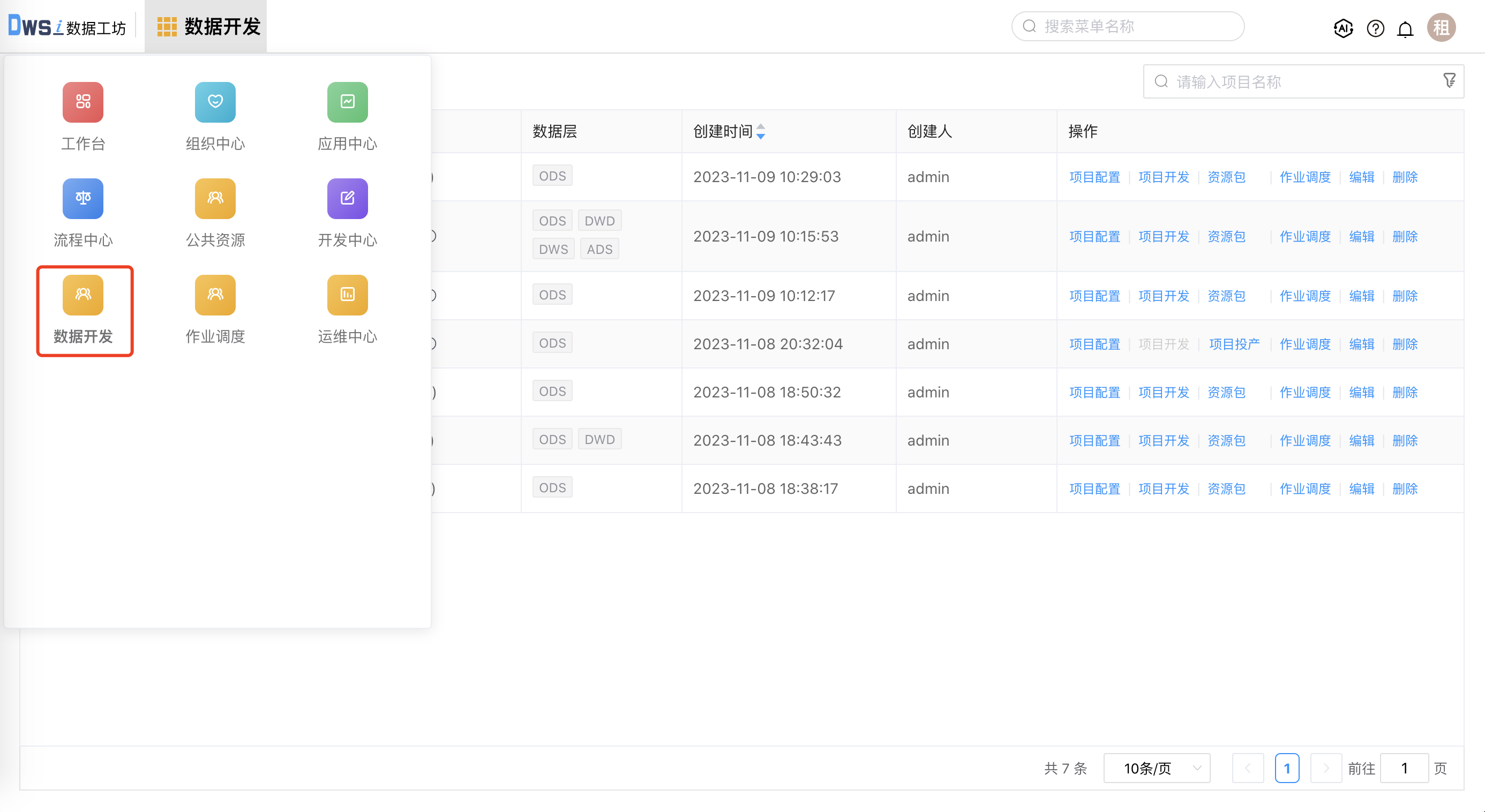Click the AI assistant icon in header

coord(1342,28)
